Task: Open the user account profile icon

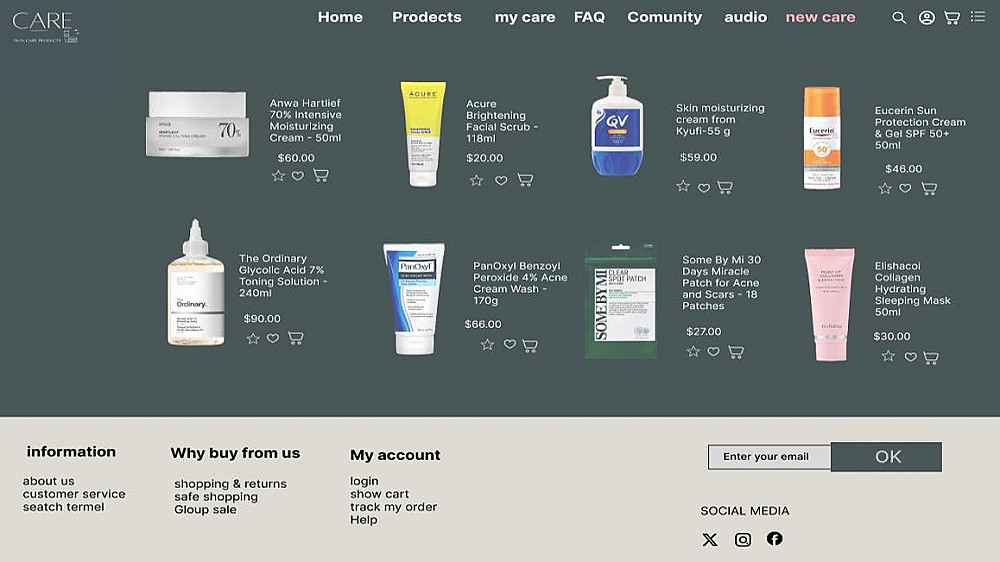Action: [927, 18]
